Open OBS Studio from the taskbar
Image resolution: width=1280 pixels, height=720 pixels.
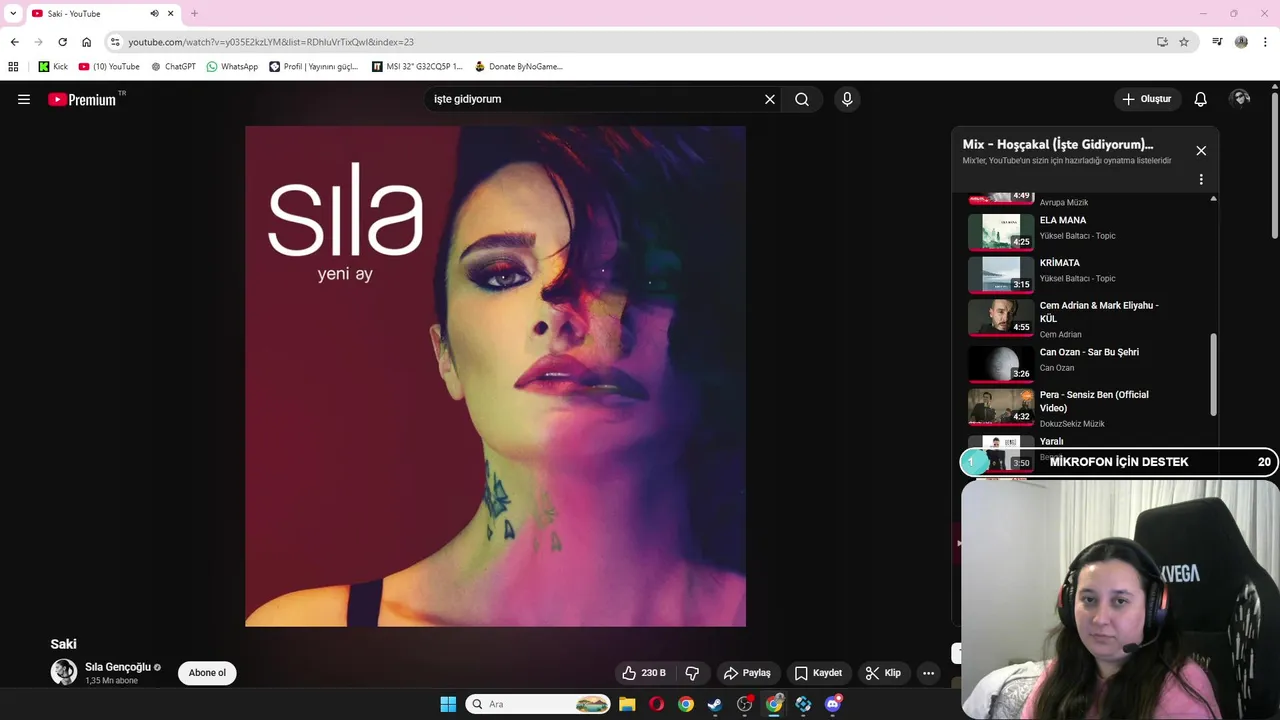[x=744, y=704]
